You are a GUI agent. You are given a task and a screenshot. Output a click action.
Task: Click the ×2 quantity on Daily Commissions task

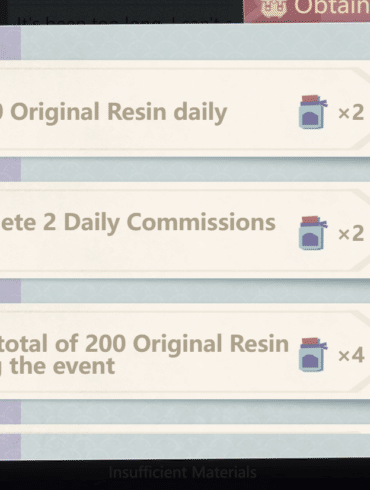click(351, 234)
